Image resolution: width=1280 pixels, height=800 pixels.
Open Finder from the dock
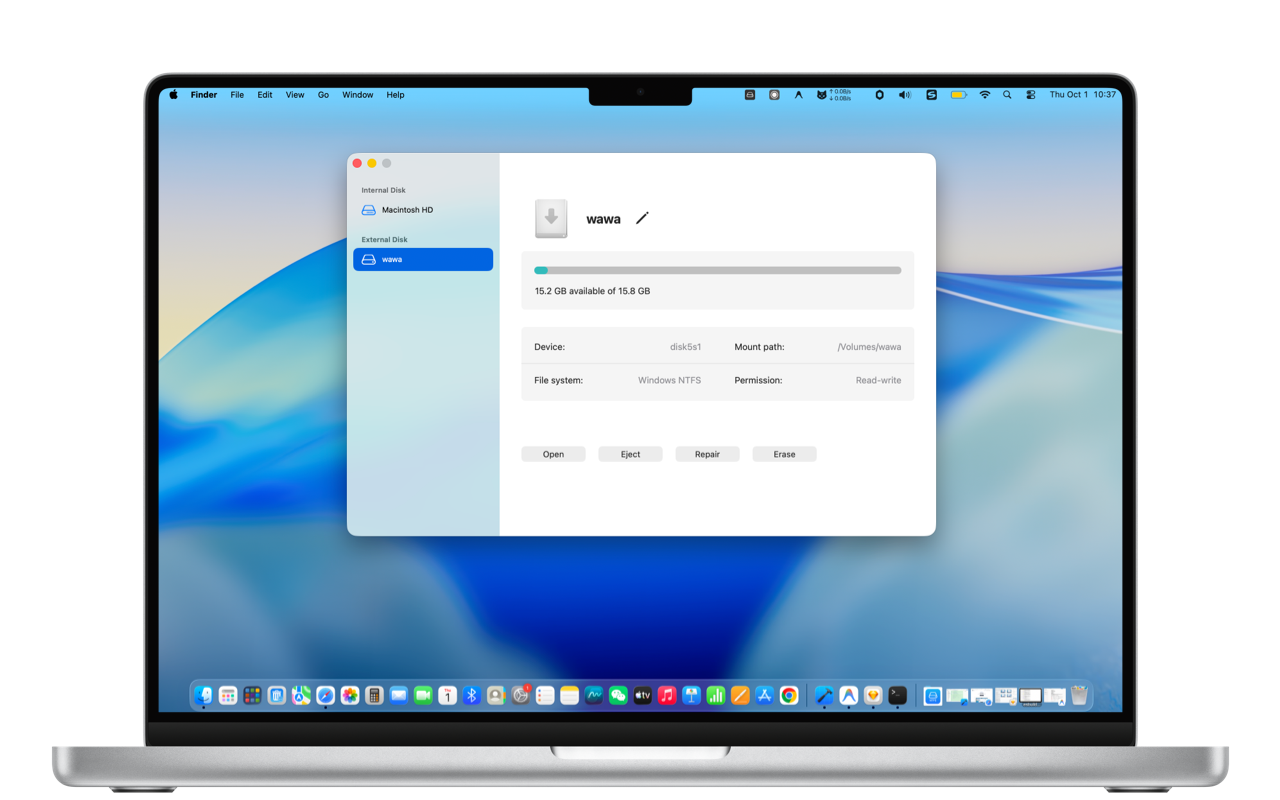[x=204, y=696]
